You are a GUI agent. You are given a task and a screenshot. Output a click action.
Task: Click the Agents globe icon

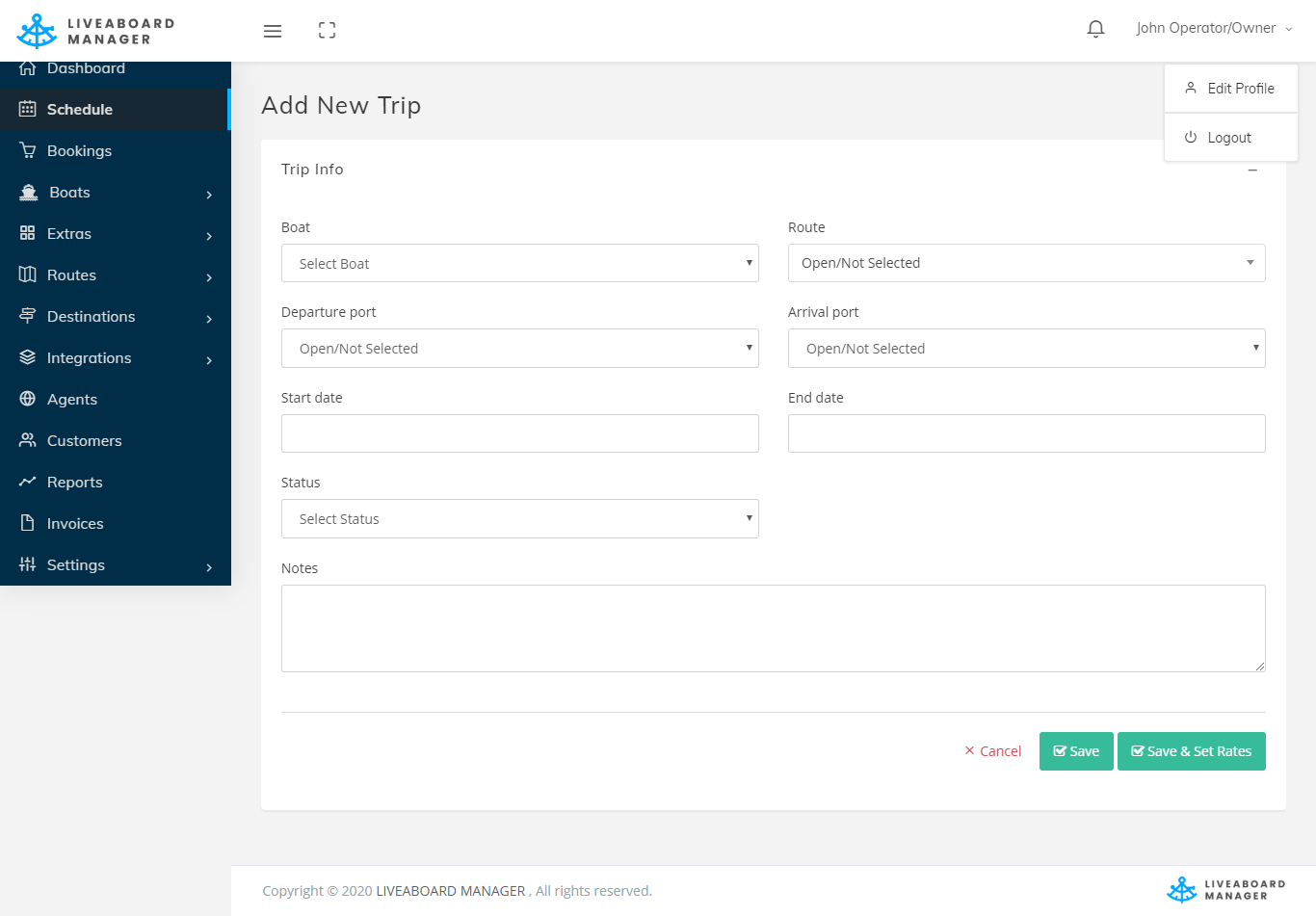click(x=28, y=399)
